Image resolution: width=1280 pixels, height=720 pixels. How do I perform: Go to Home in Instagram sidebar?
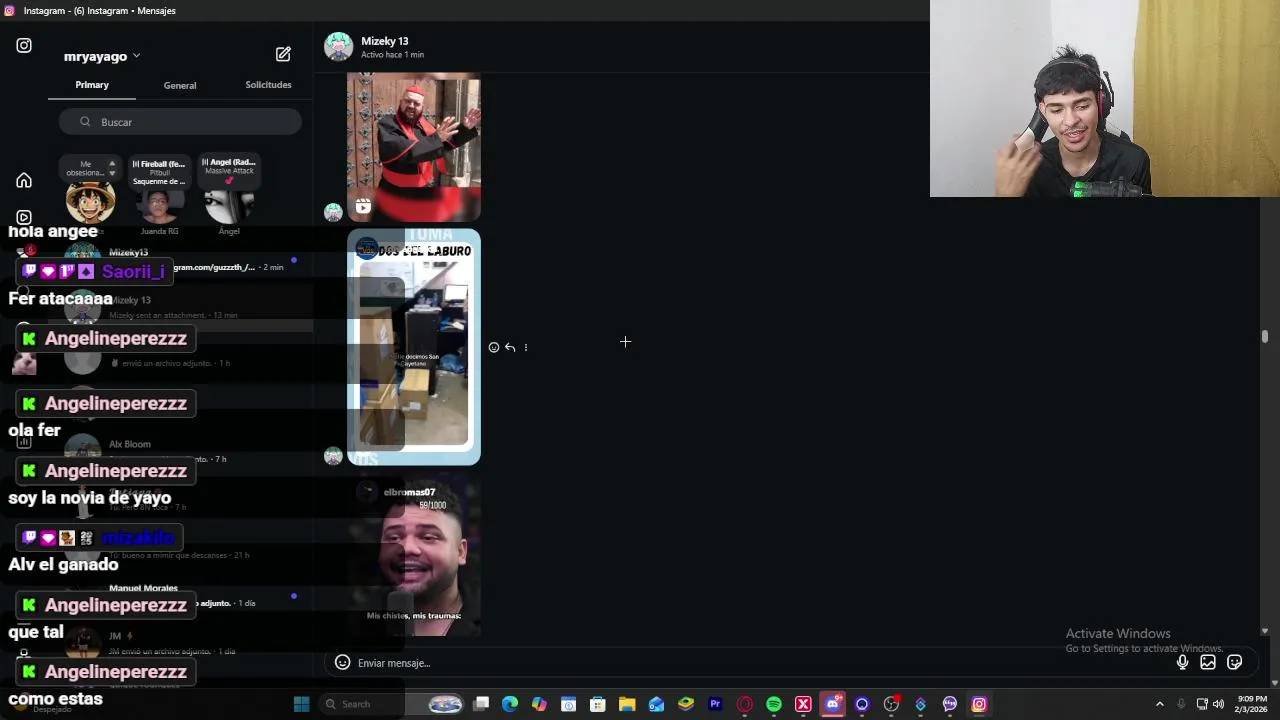click(24, 181)
